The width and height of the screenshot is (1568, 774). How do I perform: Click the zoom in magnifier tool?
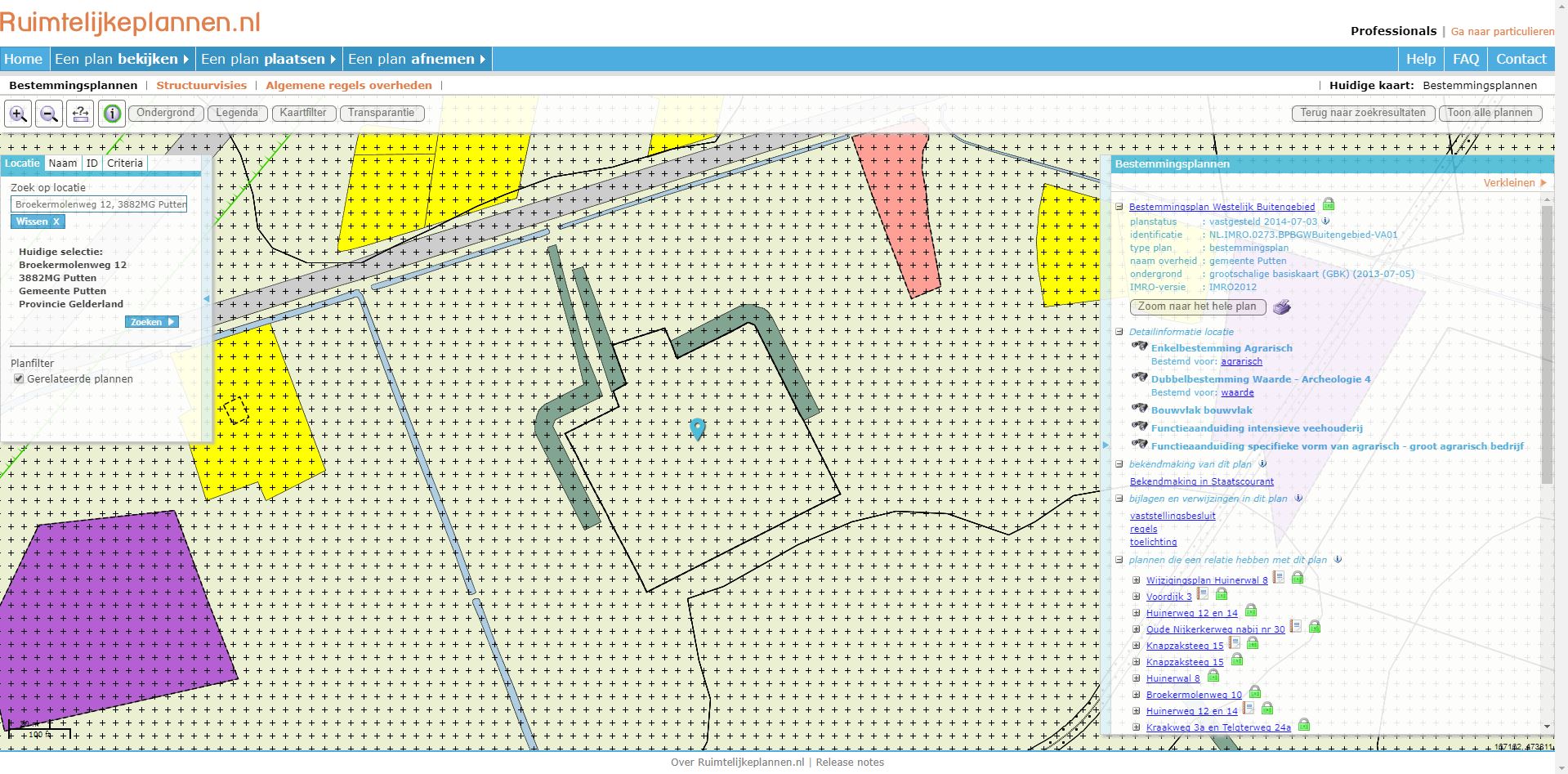[x=18, y=114]
